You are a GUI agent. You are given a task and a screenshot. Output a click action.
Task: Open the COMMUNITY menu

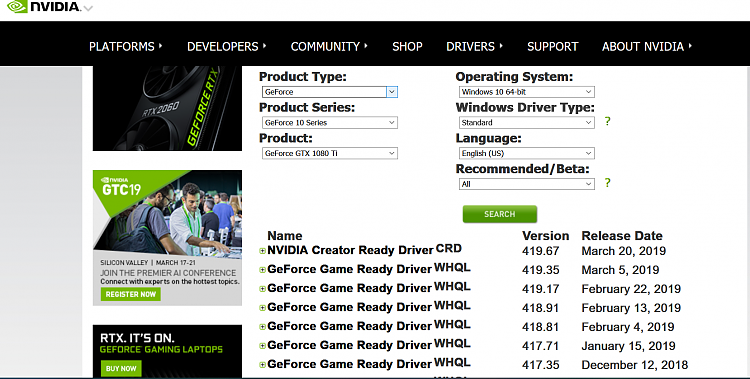pyautogui.click(x=329, y=46)
